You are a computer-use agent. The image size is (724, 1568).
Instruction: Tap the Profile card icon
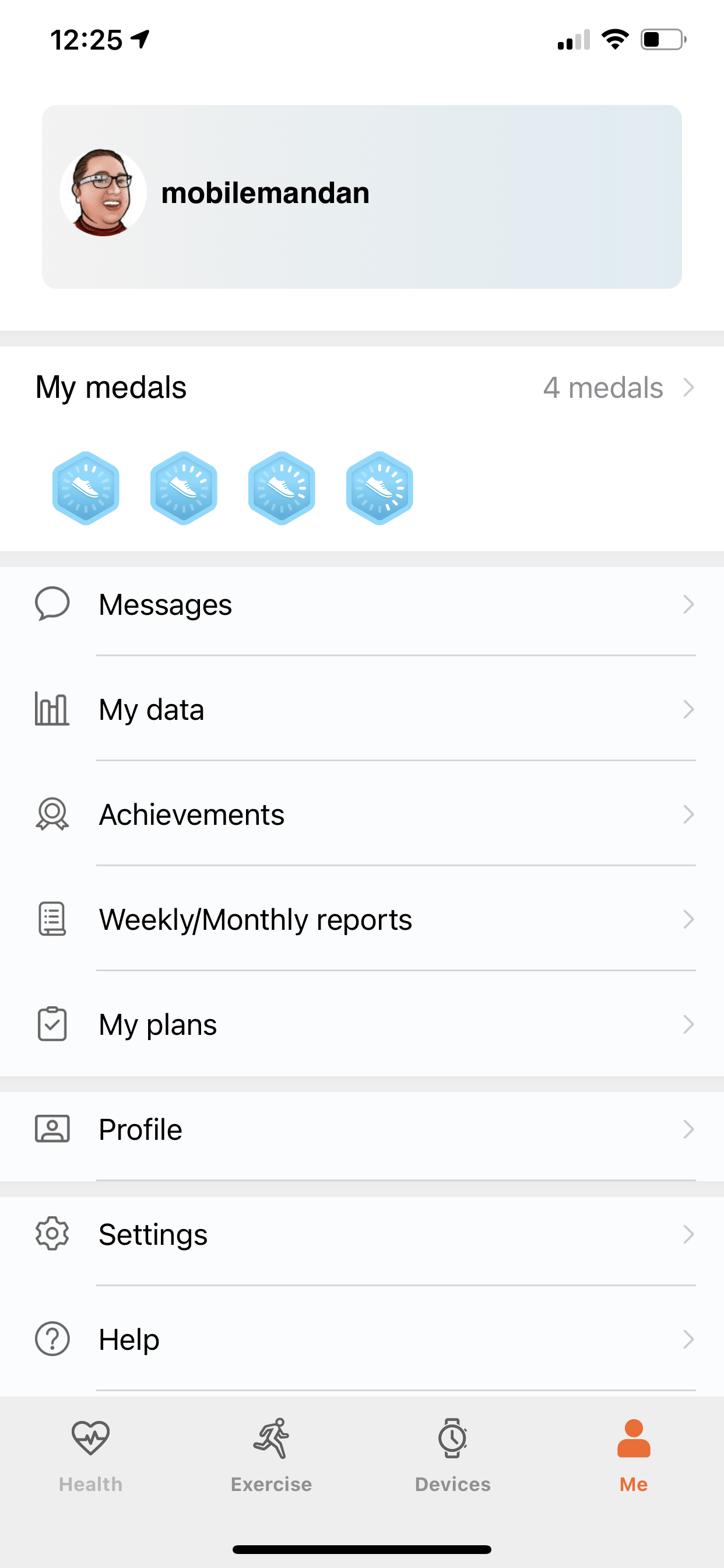pos(52,1129)
